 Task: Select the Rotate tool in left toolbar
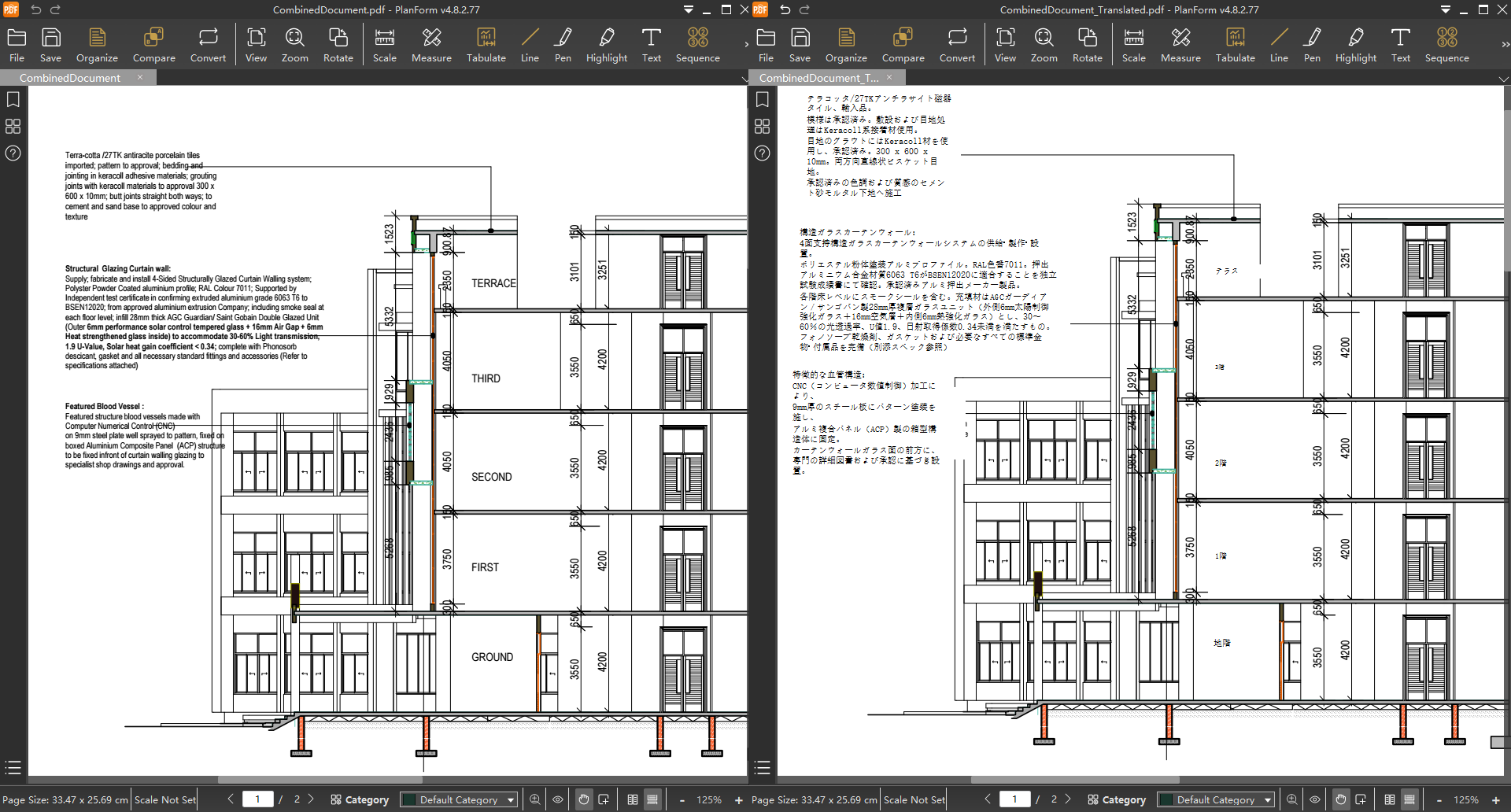338,45
